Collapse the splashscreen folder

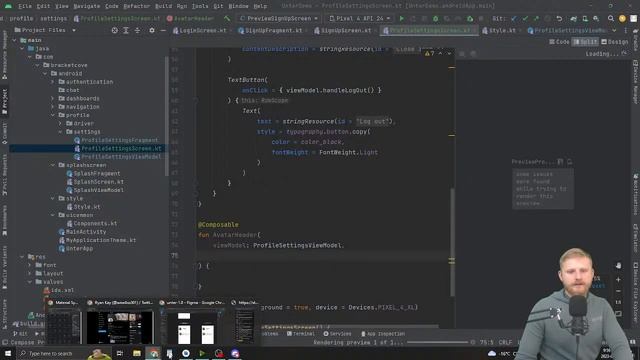coord(53,165)
